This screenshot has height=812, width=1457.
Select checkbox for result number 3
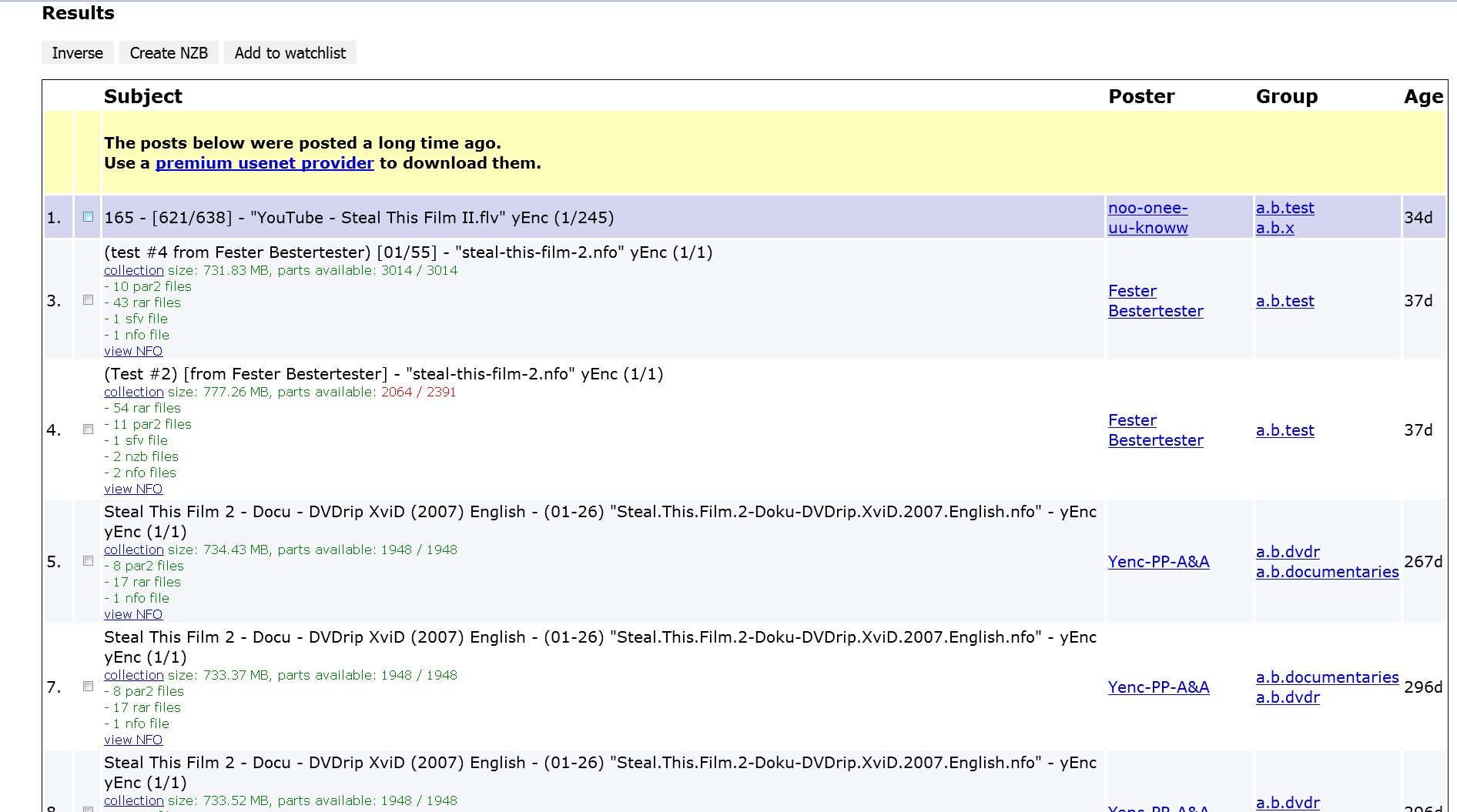point(88,300)
